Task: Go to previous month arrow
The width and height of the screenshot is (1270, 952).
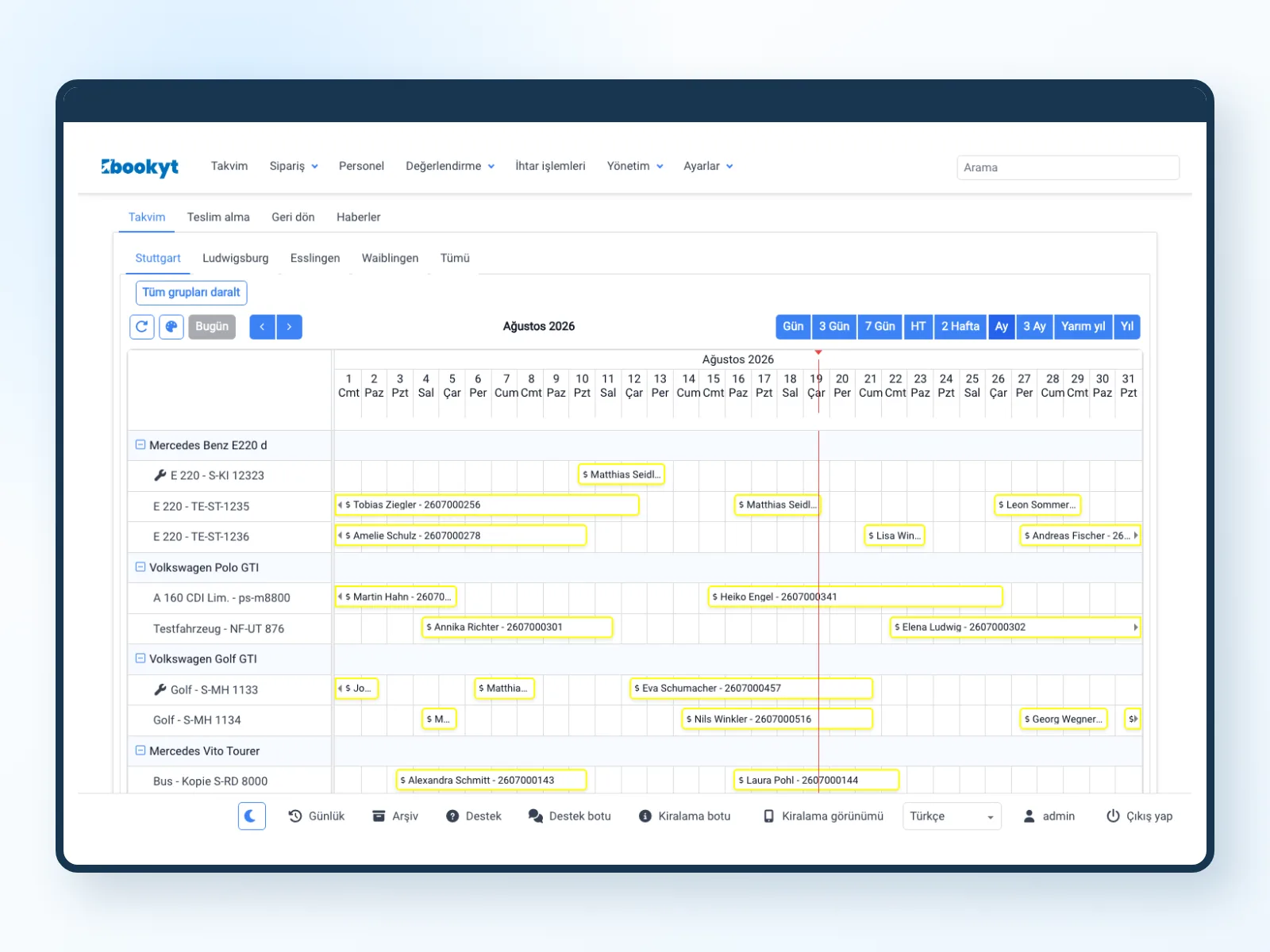Action: [x=262, y=327]
